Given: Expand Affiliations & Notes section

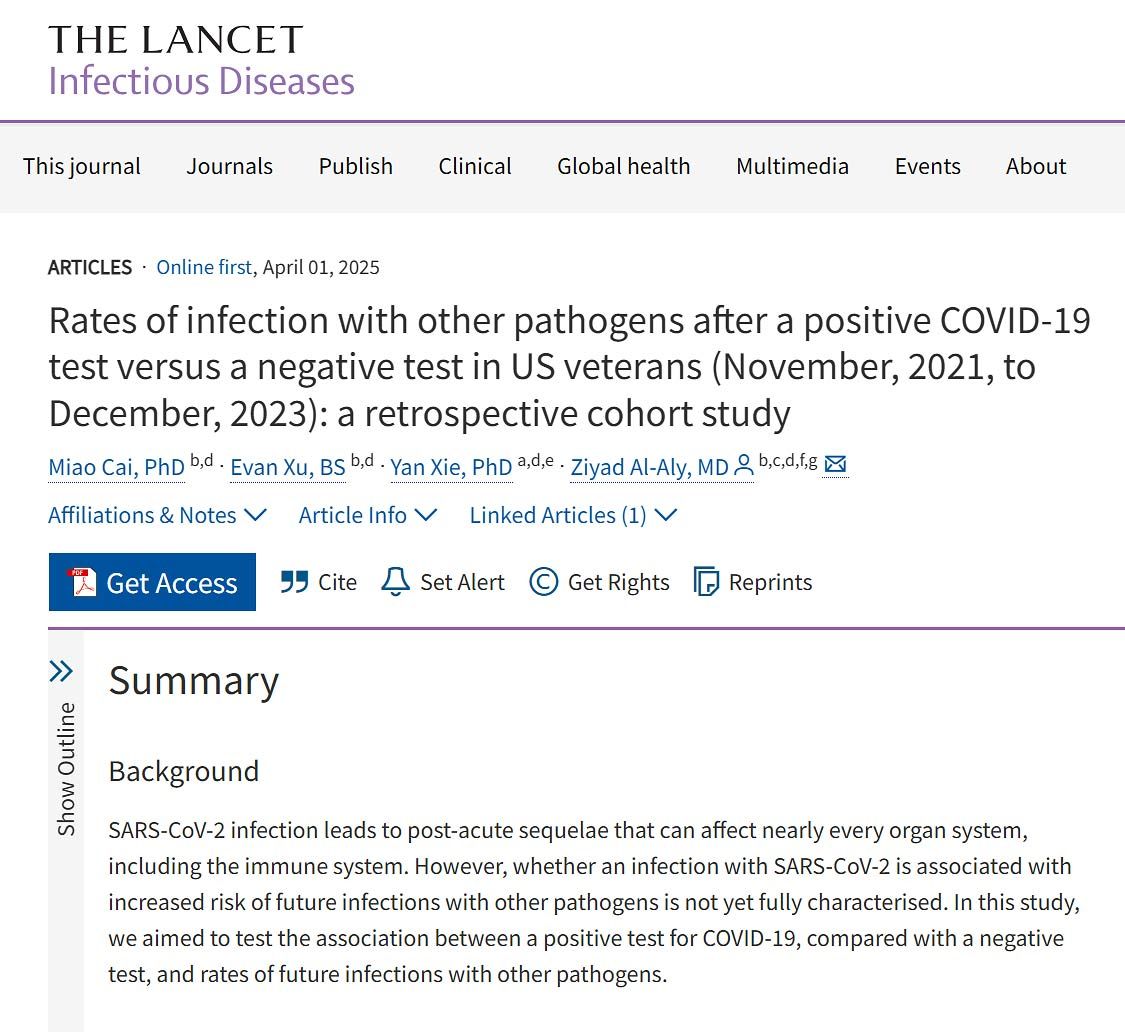Looking at the screenshot, I should [158, 515].
